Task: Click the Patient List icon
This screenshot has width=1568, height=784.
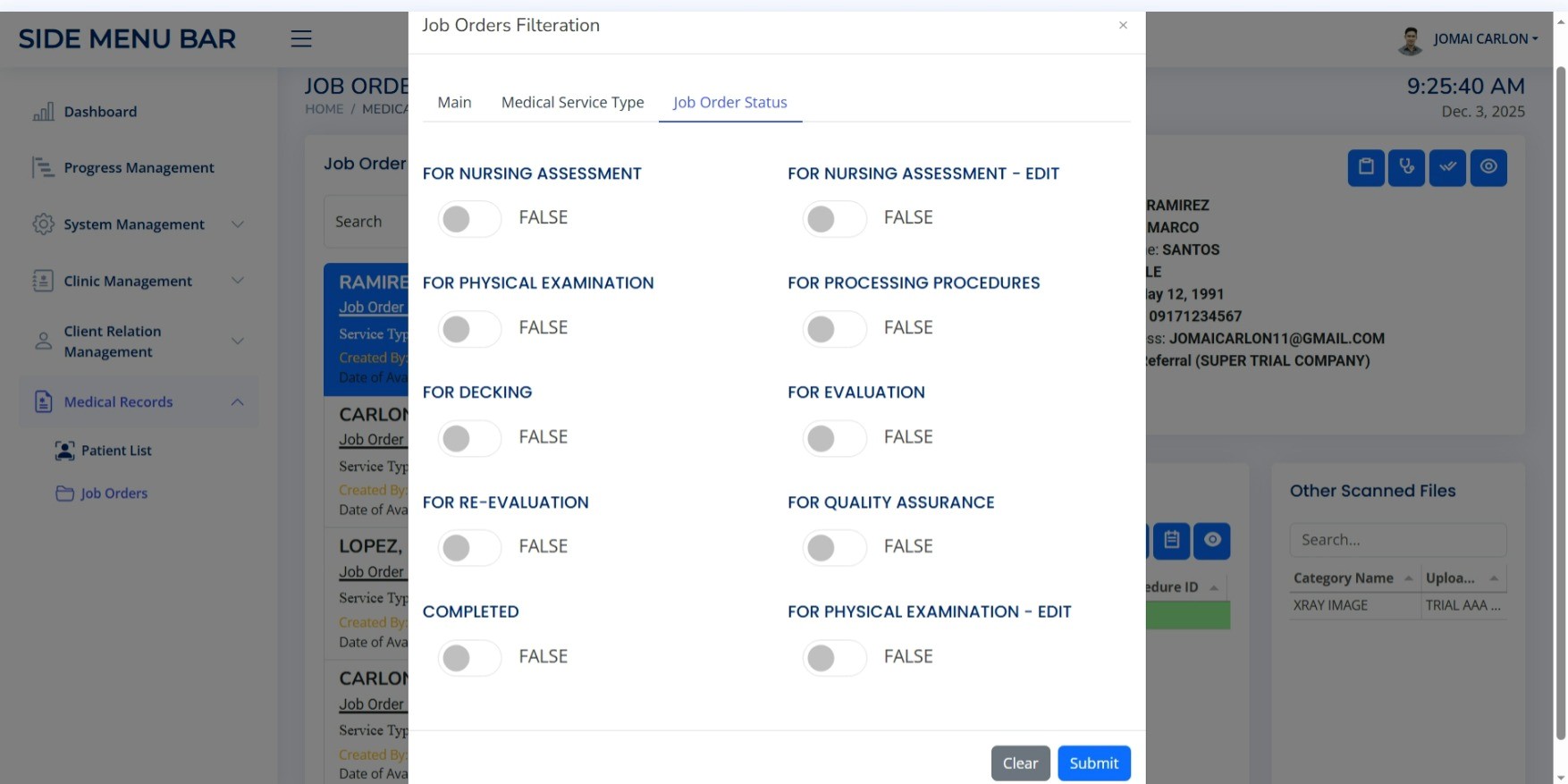Action: [64, 451]
